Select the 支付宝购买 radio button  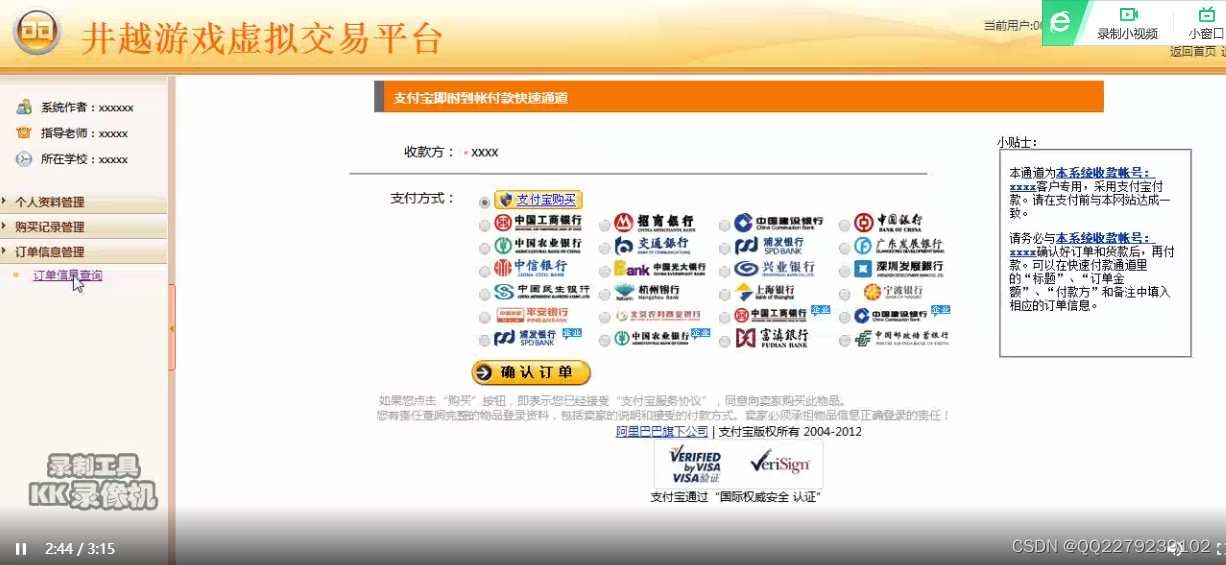pos(485,201)
